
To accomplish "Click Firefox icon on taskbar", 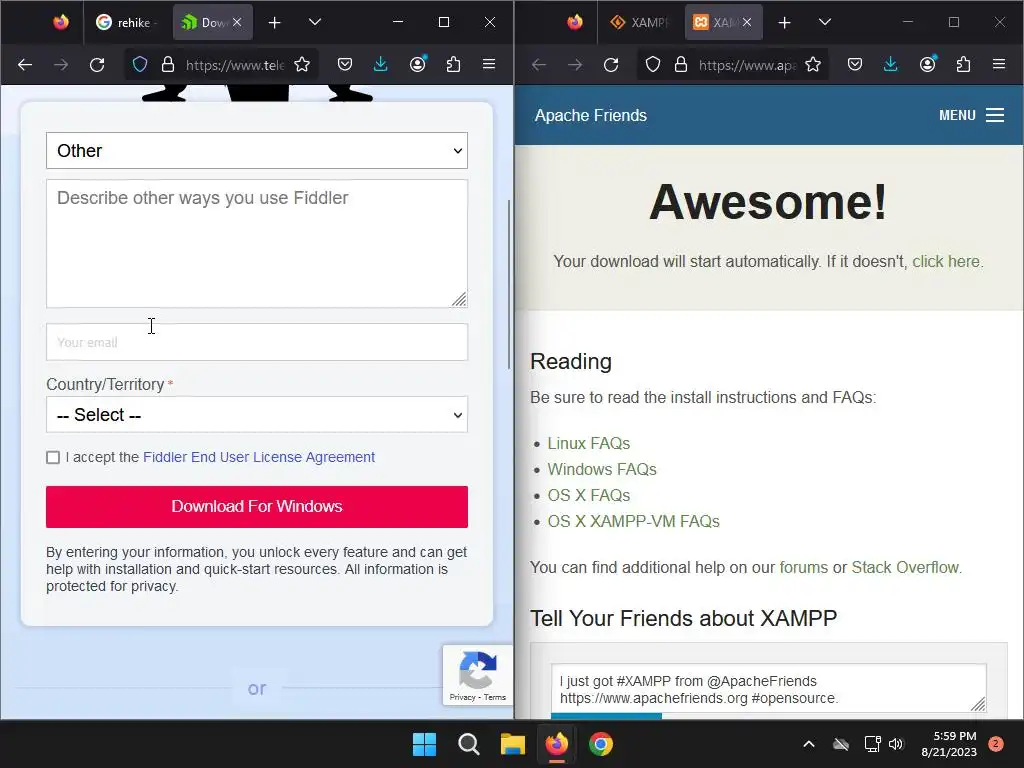I will [556, 744].
